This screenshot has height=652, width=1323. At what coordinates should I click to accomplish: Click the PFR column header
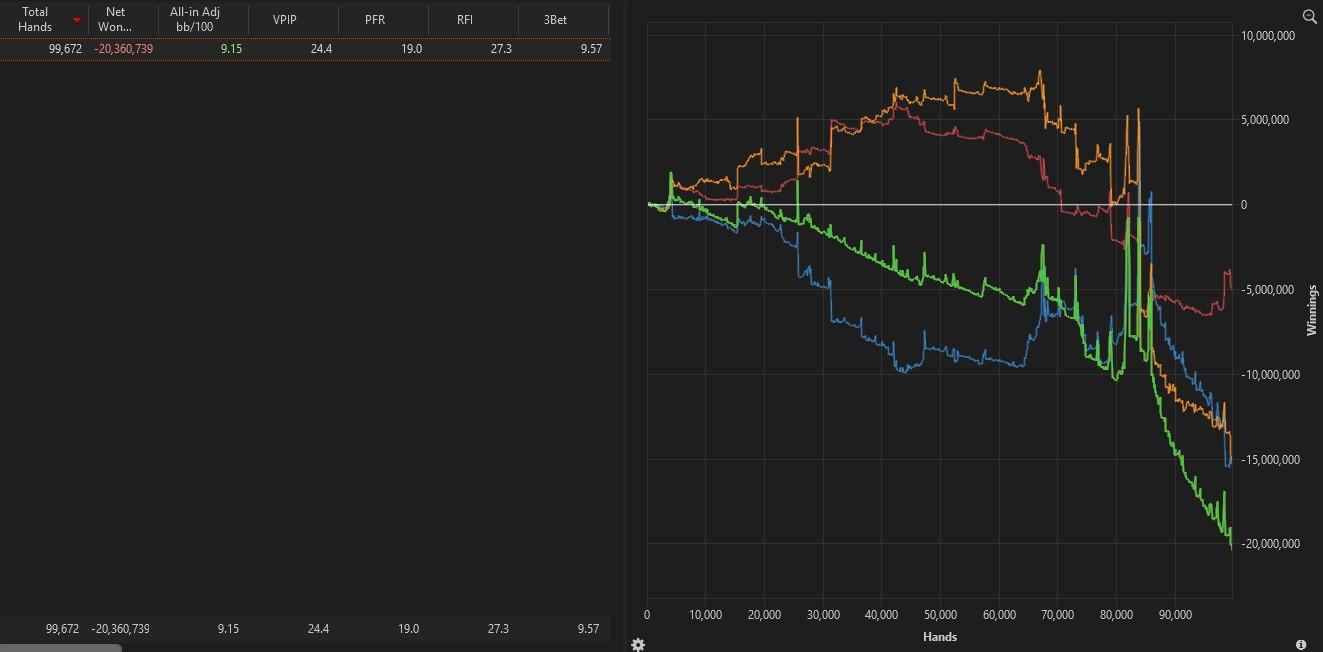[x=375, y=20]
